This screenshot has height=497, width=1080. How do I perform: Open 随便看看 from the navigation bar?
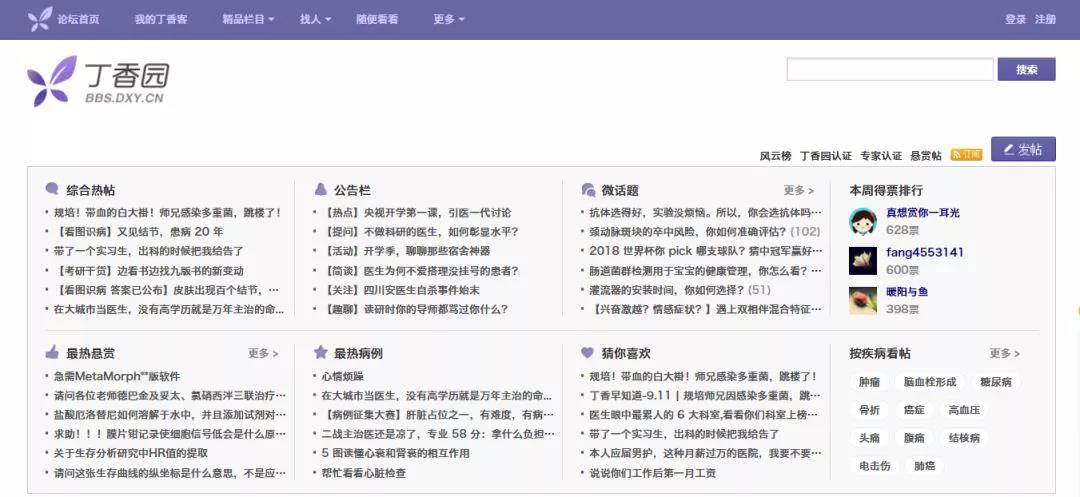pos(377,19)
